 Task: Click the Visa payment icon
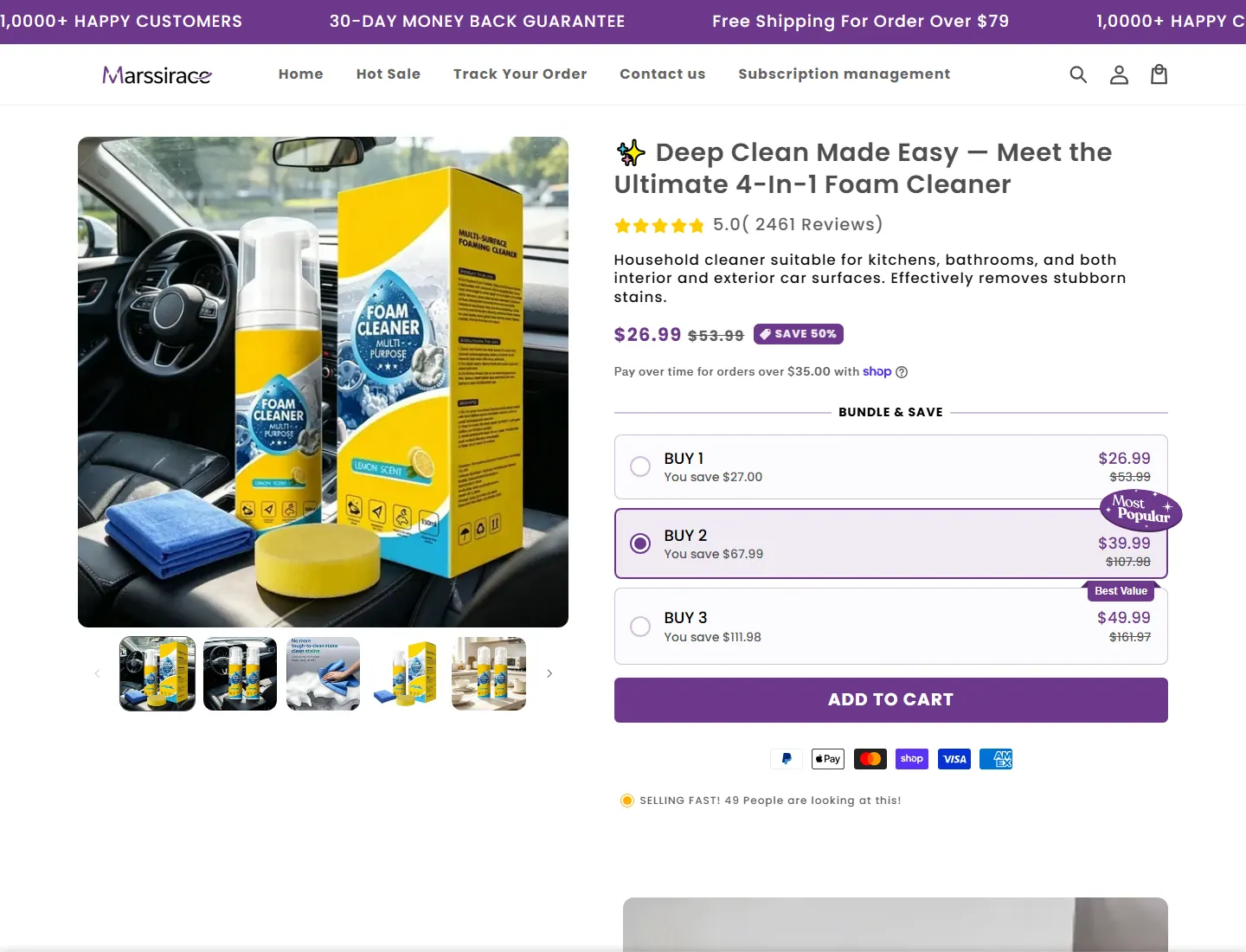[x=954, y=759]
